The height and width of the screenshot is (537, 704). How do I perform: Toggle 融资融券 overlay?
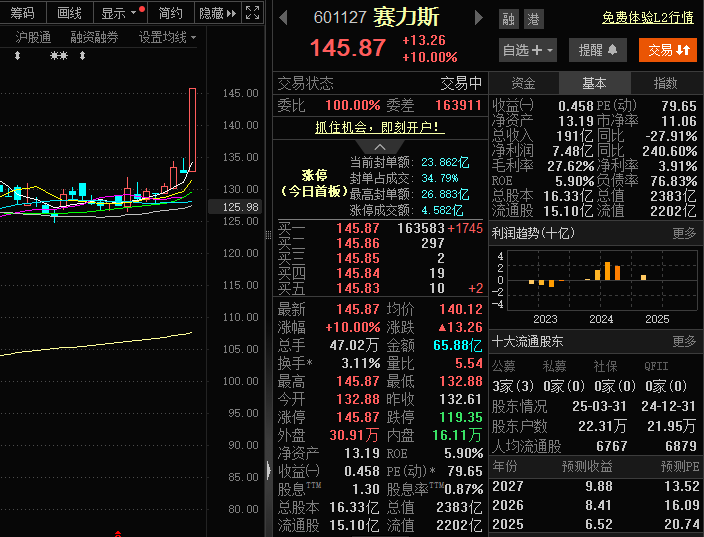pyautogui.click(x=94, y=37)
